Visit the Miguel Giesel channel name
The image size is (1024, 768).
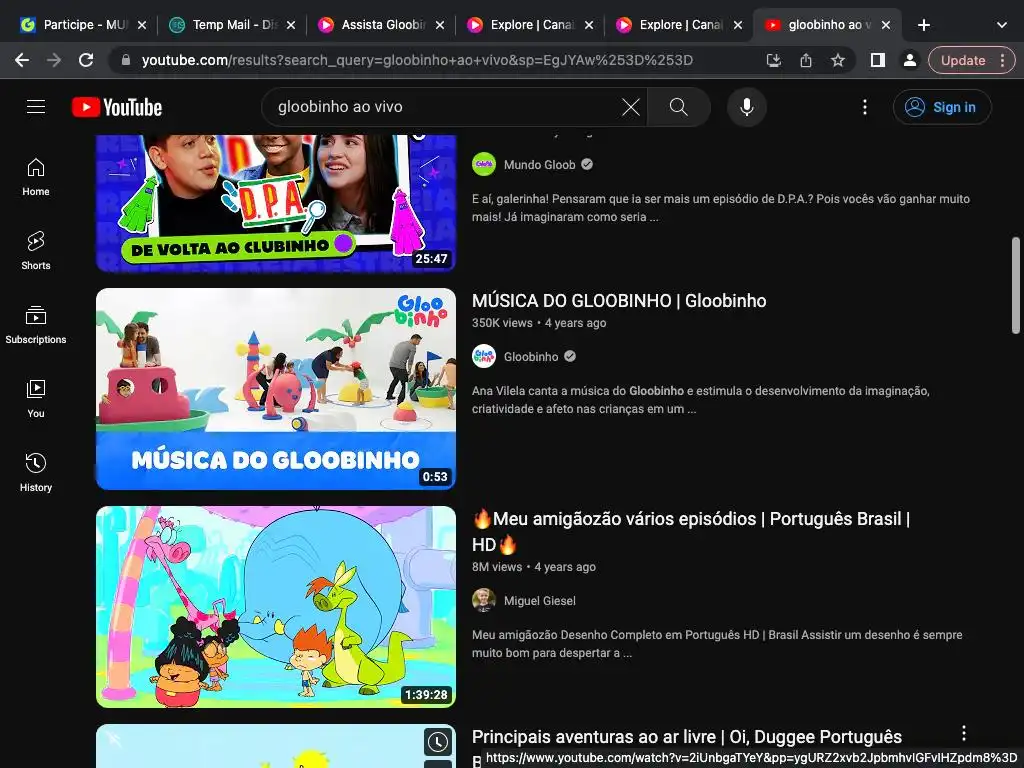point(539,601)
